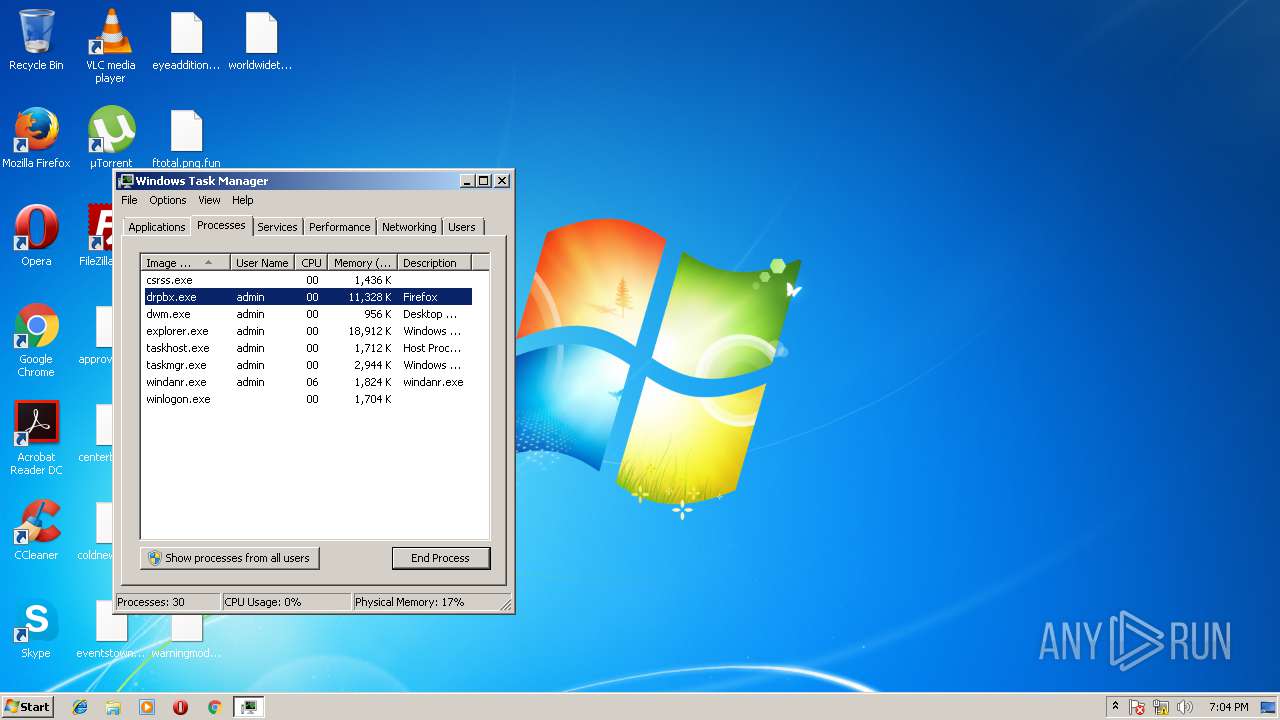
Task: Select the windanr.exe process row
Action: 307,382
